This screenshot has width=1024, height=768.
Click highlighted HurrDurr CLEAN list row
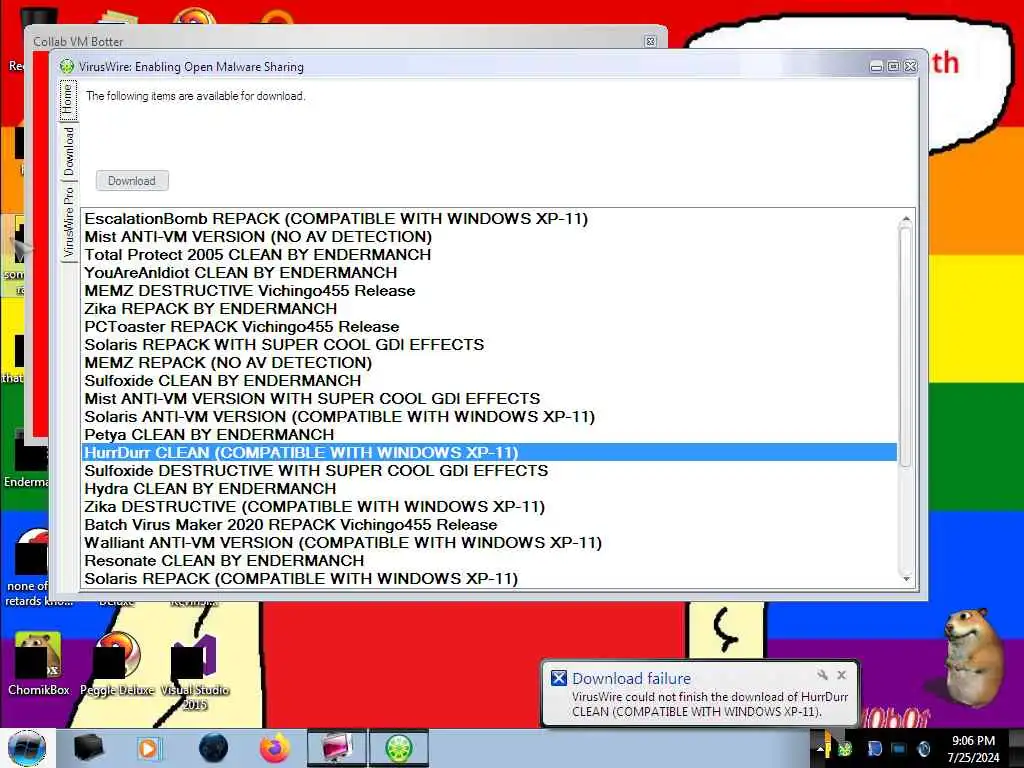click(489, 453)
